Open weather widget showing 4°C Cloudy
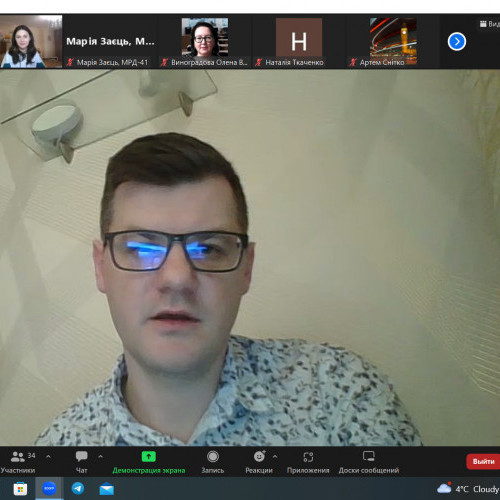The height and width of the screenshot is (500, 500). tap(468, 489)
